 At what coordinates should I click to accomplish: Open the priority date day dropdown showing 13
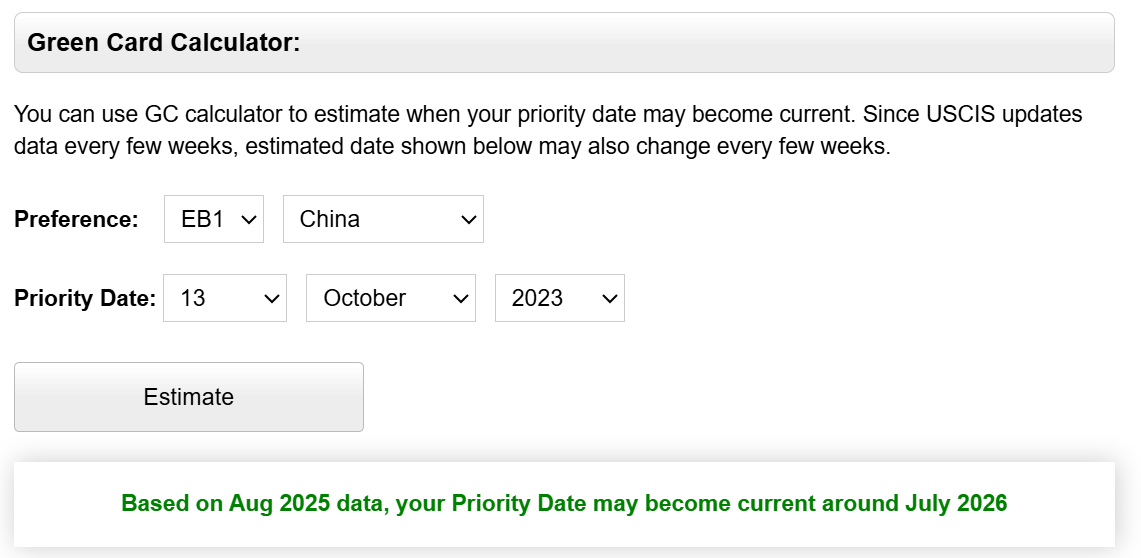[x=224, y=298]
